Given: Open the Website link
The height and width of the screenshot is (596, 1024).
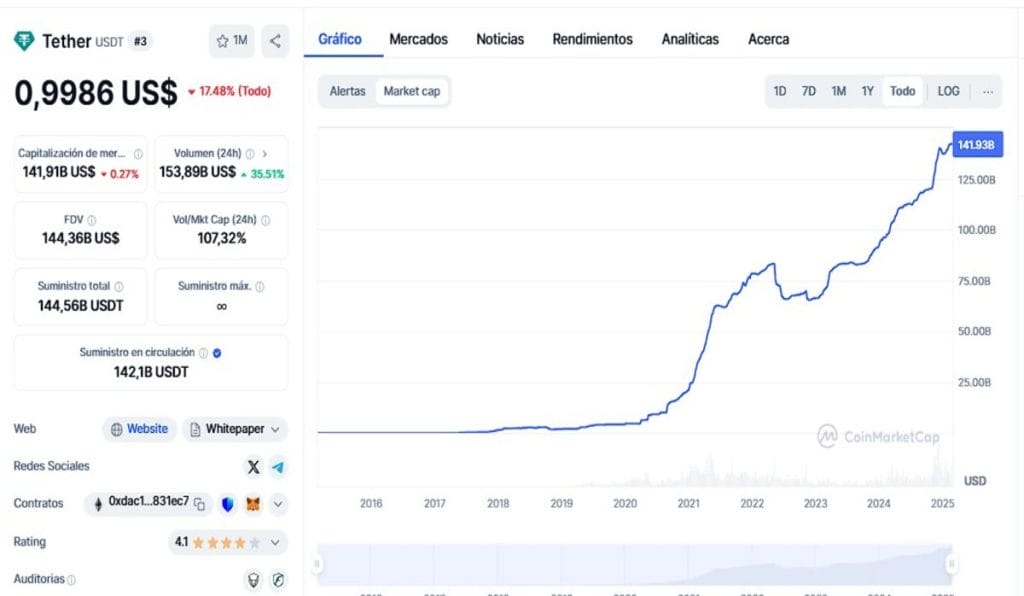Looking at the screenshot, I should (139, 429).
